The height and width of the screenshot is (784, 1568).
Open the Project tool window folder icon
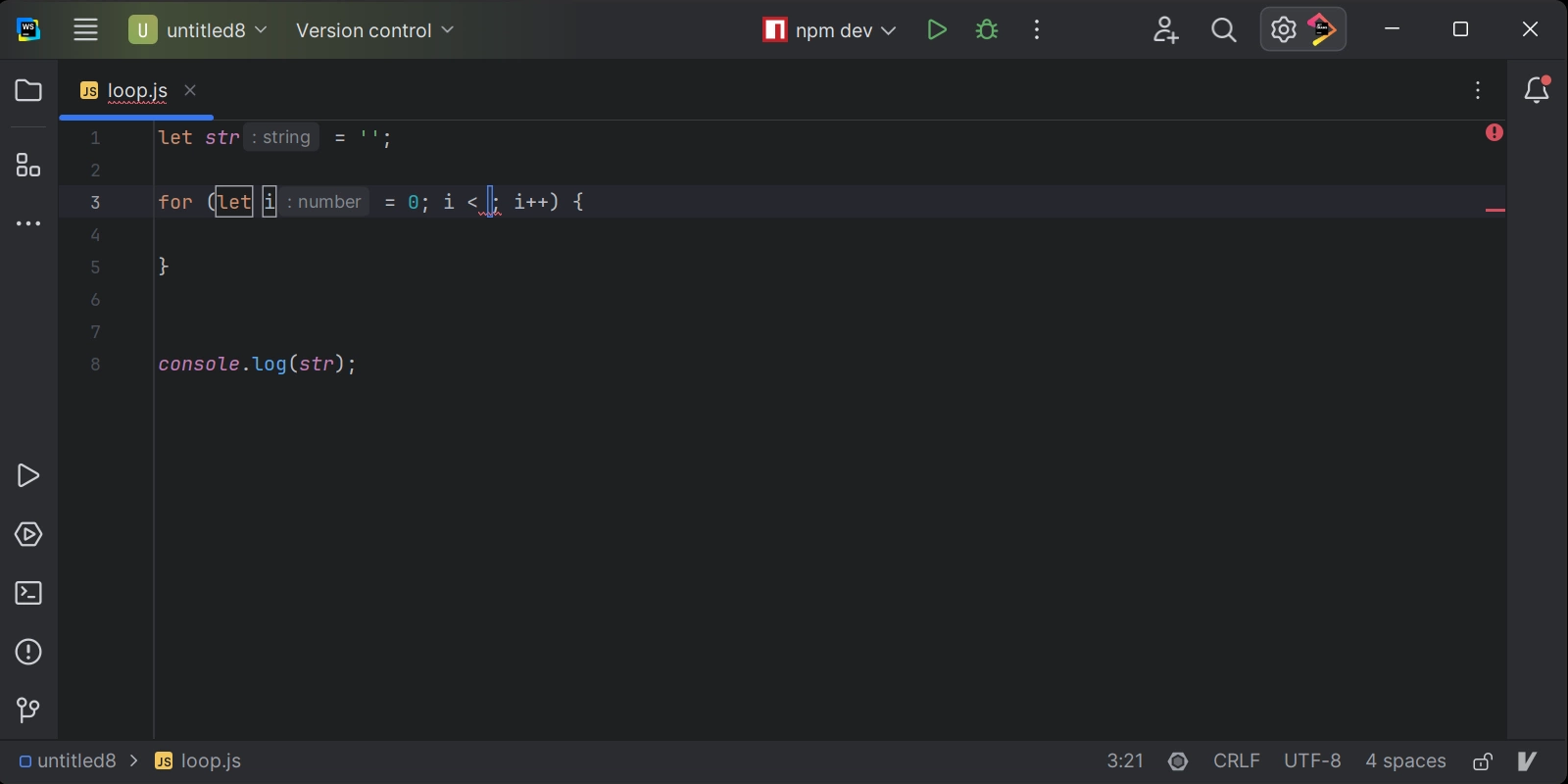[28, 90]
